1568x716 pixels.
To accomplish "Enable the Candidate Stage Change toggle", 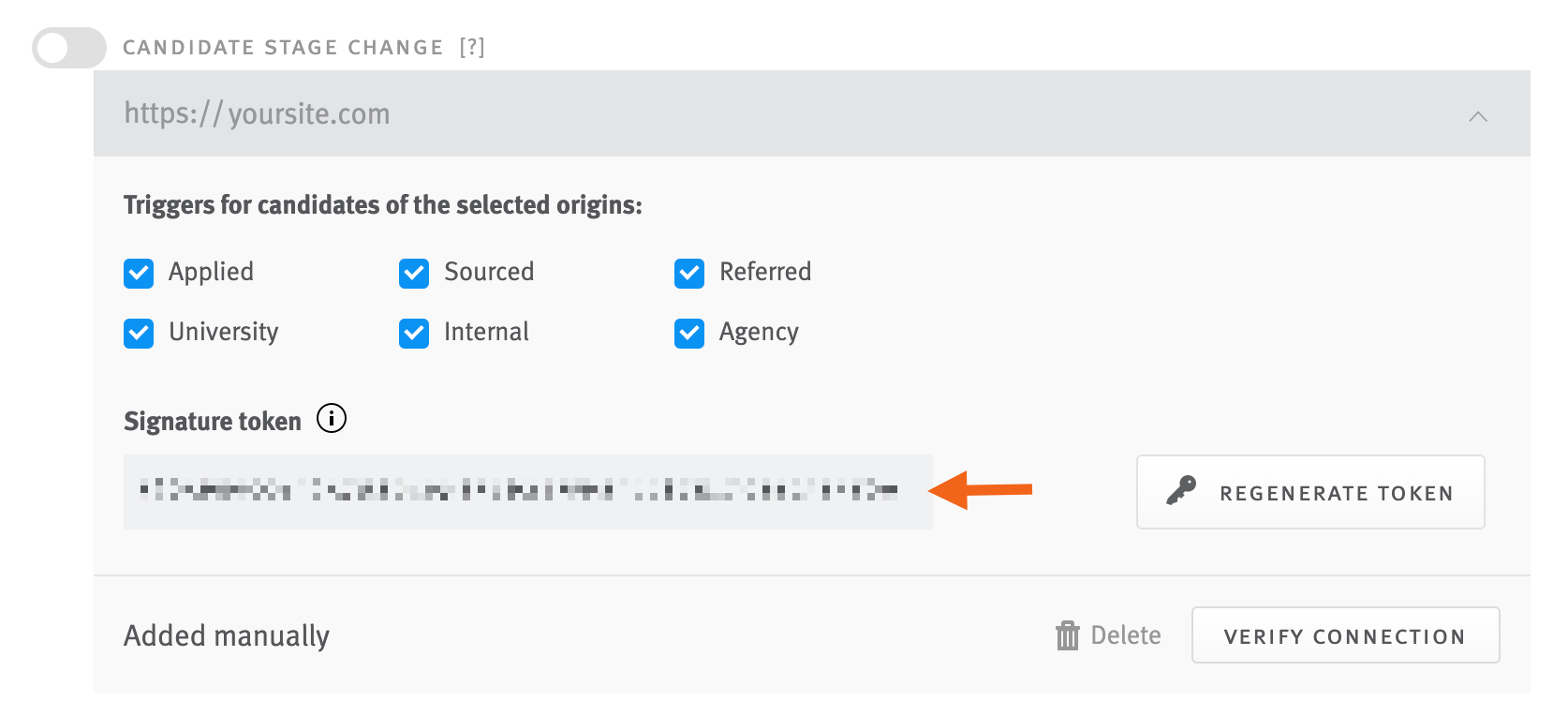I will pyautogui.click(x=66, y=46).
